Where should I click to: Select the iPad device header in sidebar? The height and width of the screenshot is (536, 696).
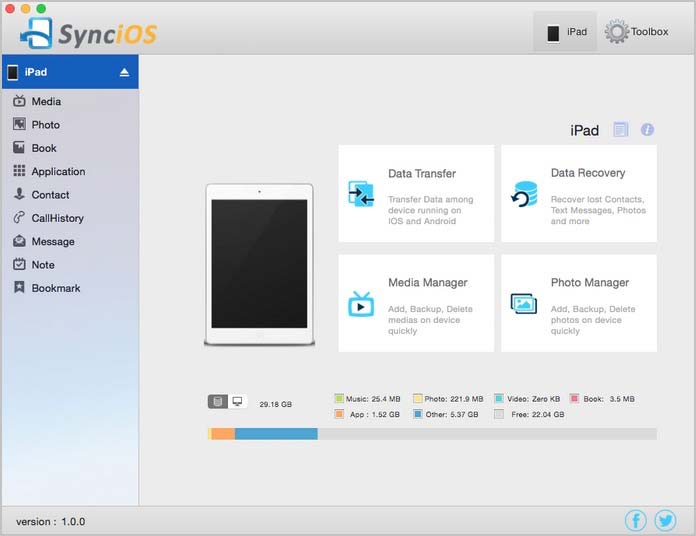[x=70, y=72]
